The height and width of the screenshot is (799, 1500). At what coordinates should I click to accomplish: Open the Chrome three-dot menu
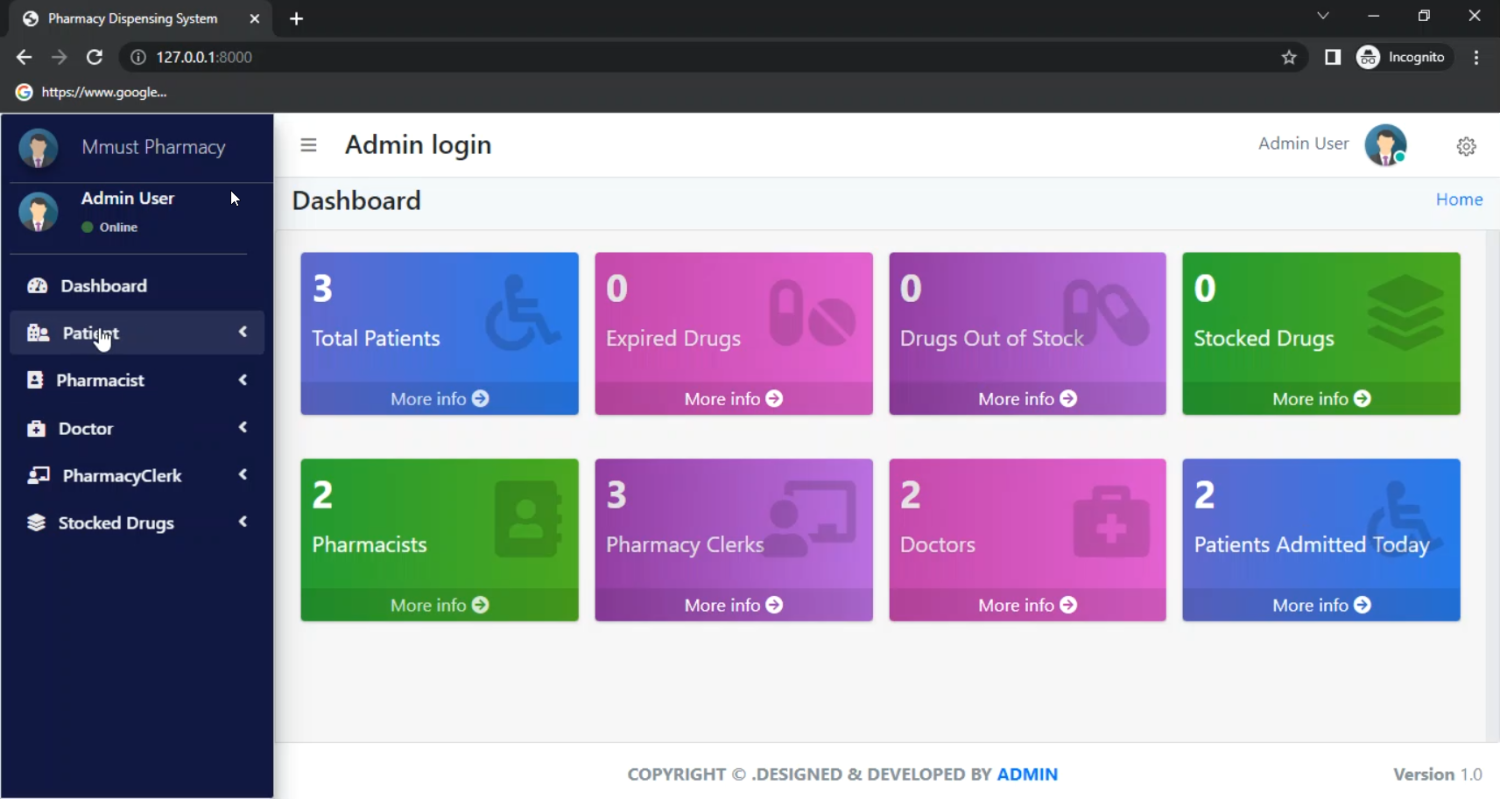1476,57
